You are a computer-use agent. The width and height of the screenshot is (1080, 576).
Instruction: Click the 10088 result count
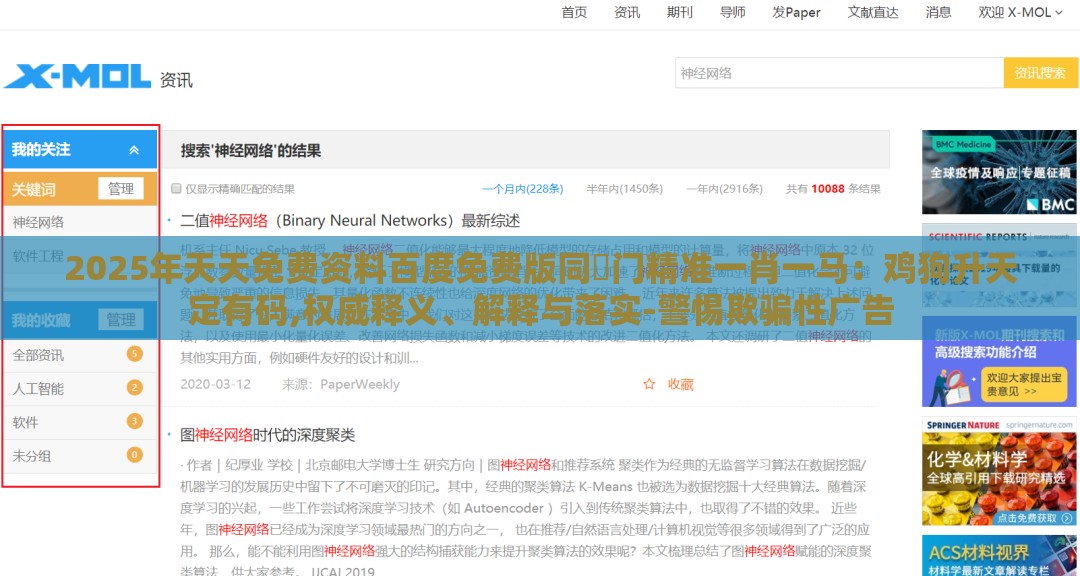(827, 189)
